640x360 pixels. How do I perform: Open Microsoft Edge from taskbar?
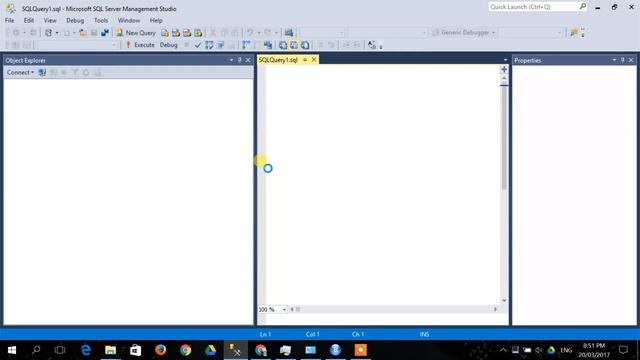[x=86, y=350]
